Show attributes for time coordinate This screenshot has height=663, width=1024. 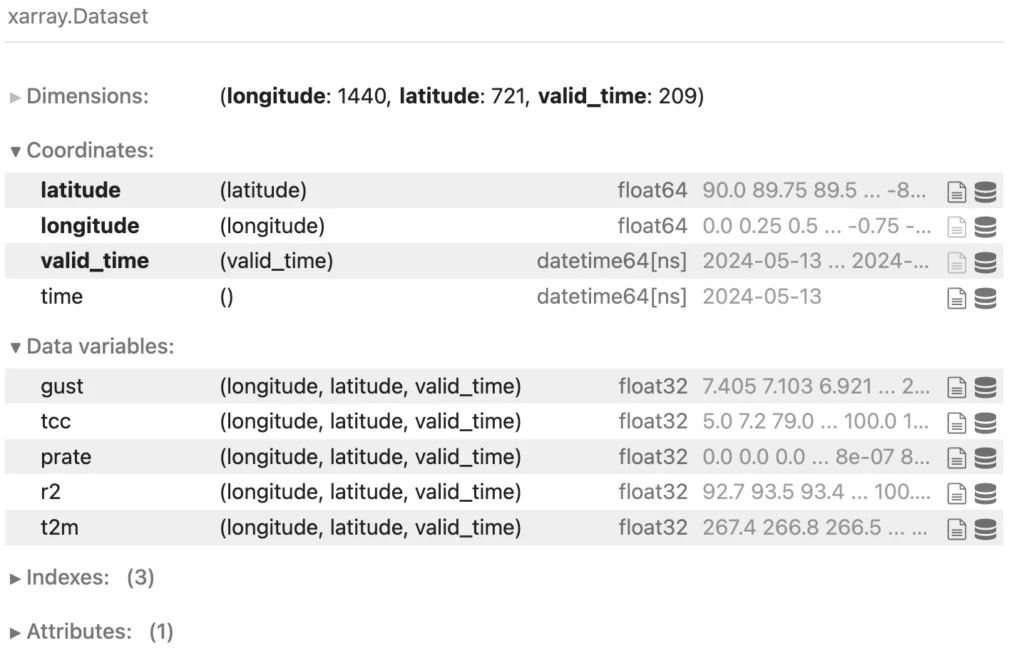[x=956, y=297]
